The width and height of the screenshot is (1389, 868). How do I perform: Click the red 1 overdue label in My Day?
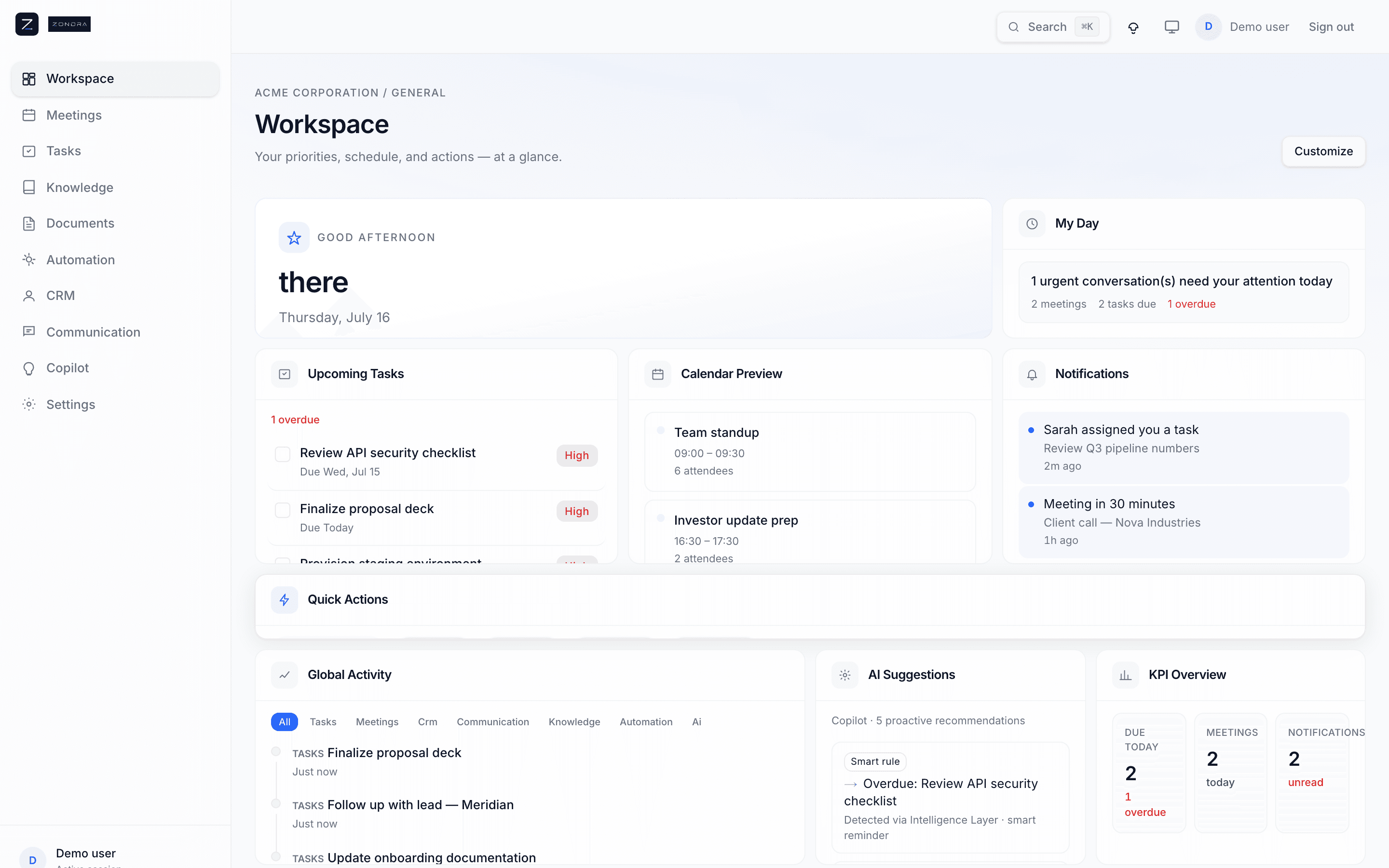1192,304
